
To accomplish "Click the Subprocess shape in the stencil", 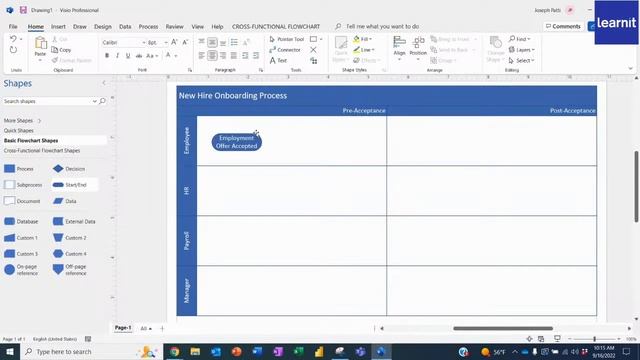I will [x=23, y=185].
